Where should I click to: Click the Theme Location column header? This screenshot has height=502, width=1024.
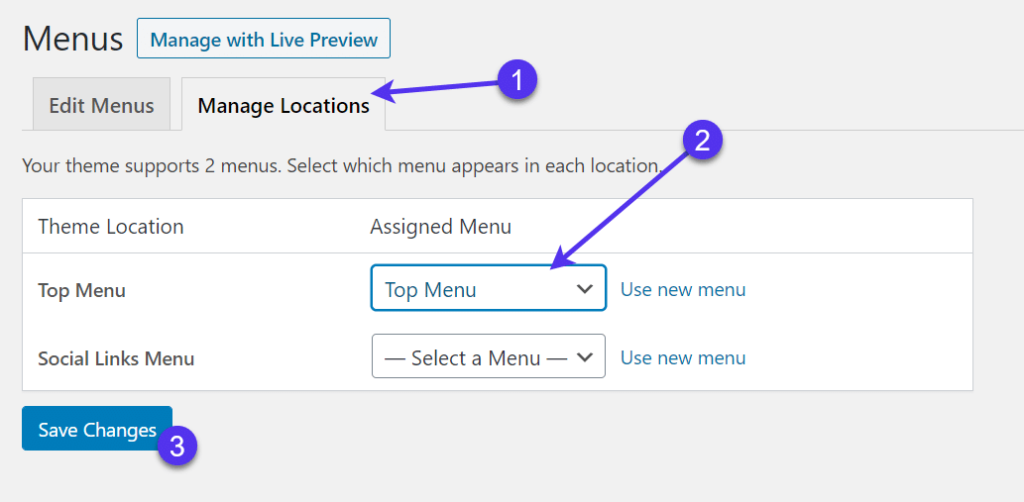[x=111, y=227]
